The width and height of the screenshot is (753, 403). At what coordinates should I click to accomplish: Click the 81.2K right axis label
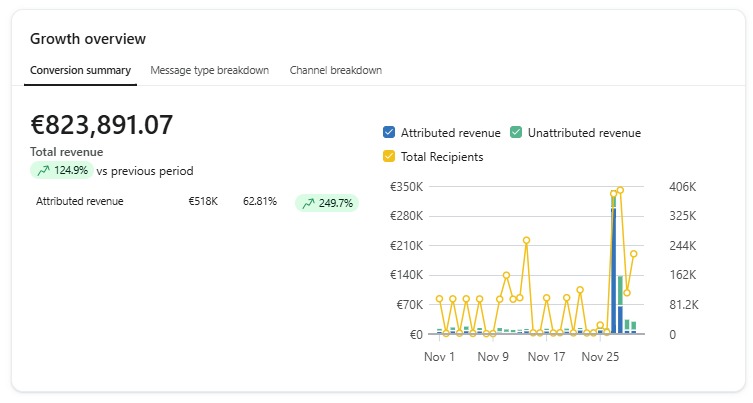point(684,305)
